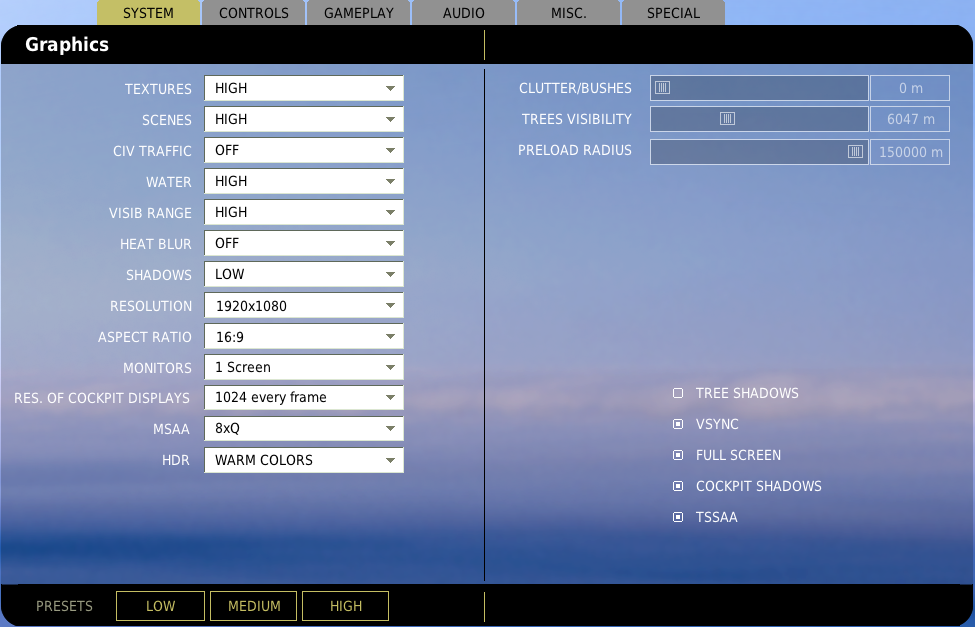This screenshot has width=975, height=627.
Task: Open the TEXTURES dropdown
Action: 304,88
